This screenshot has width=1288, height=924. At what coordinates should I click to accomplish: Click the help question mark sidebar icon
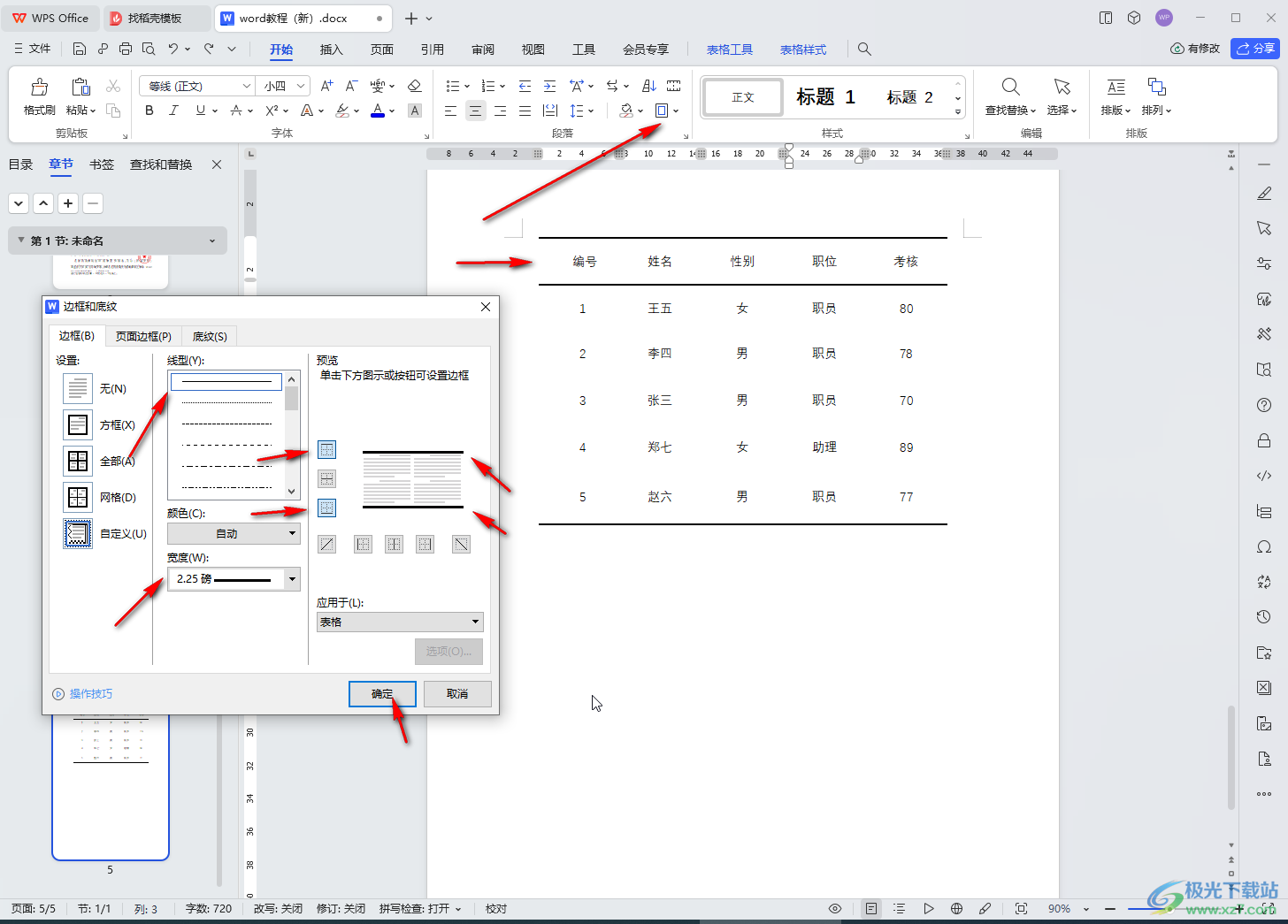pyautogui.click(x=1264, y=405)
